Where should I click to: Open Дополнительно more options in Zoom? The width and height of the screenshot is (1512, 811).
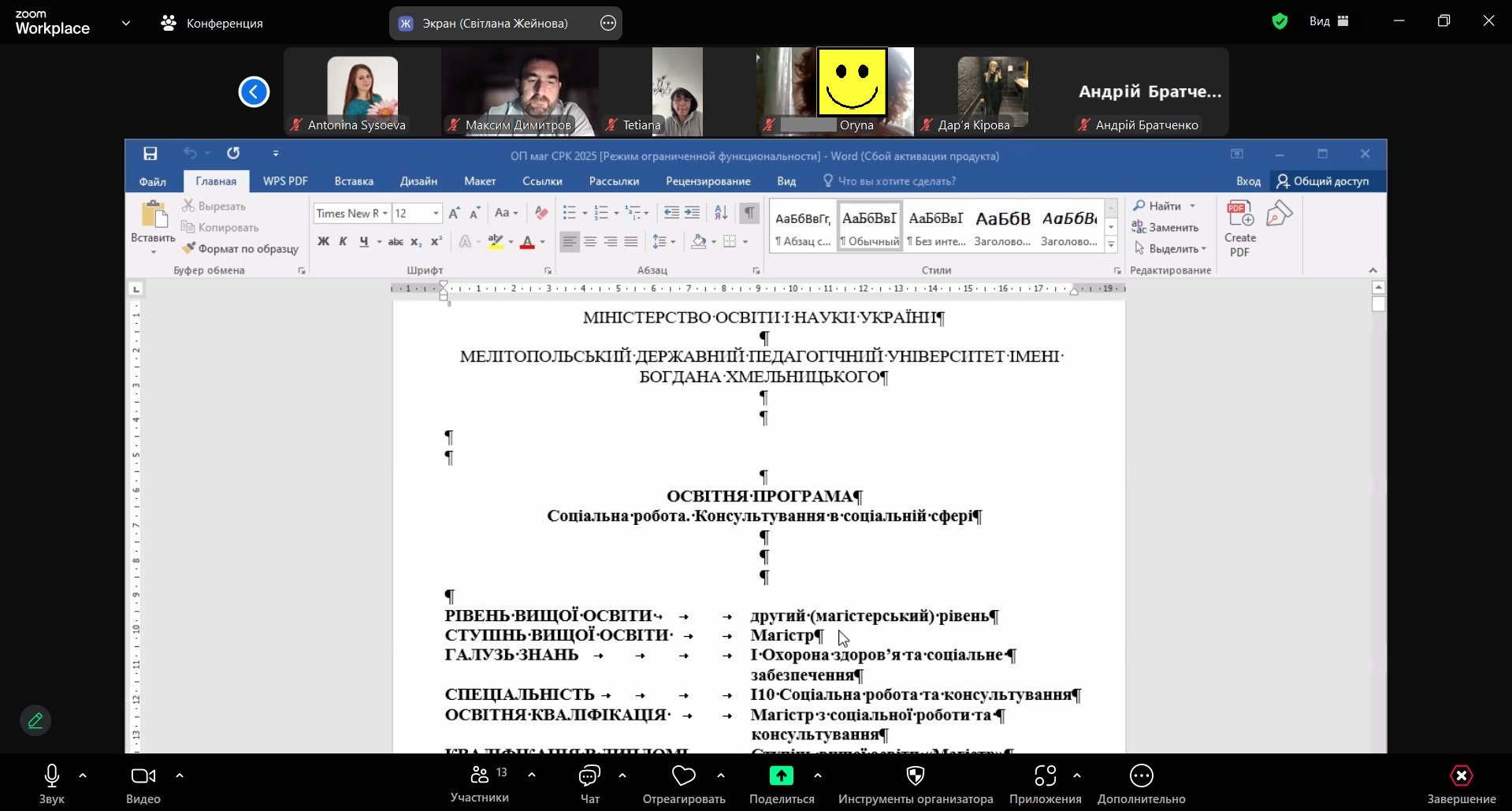pos(1142,784)
